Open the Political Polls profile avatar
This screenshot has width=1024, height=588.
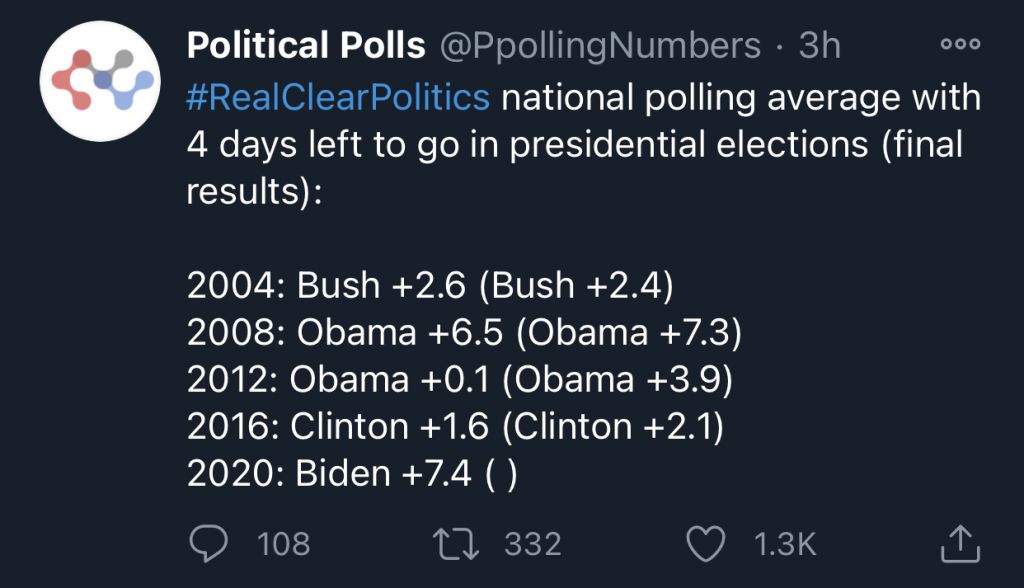(x=100, y=81)
